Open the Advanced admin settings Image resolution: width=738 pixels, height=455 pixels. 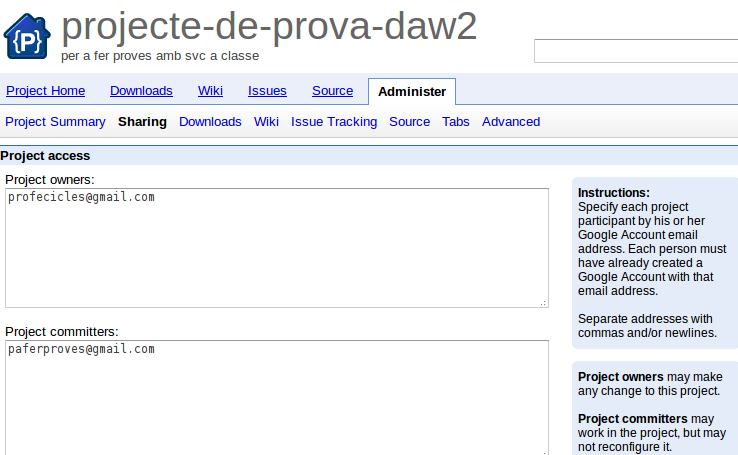pyautogui.click(x=511, y=122)
